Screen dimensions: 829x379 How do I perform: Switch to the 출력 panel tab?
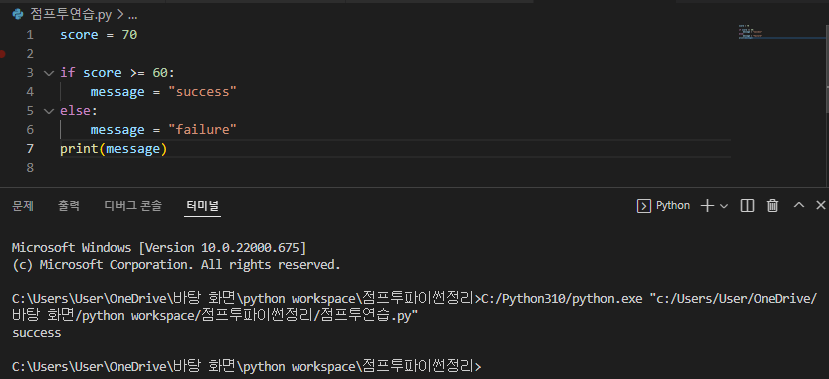point(69,206)
